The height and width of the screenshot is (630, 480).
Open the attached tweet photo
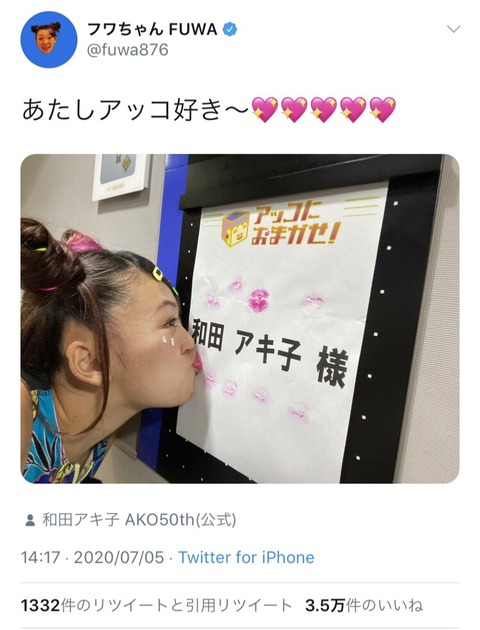coord(240,319)
